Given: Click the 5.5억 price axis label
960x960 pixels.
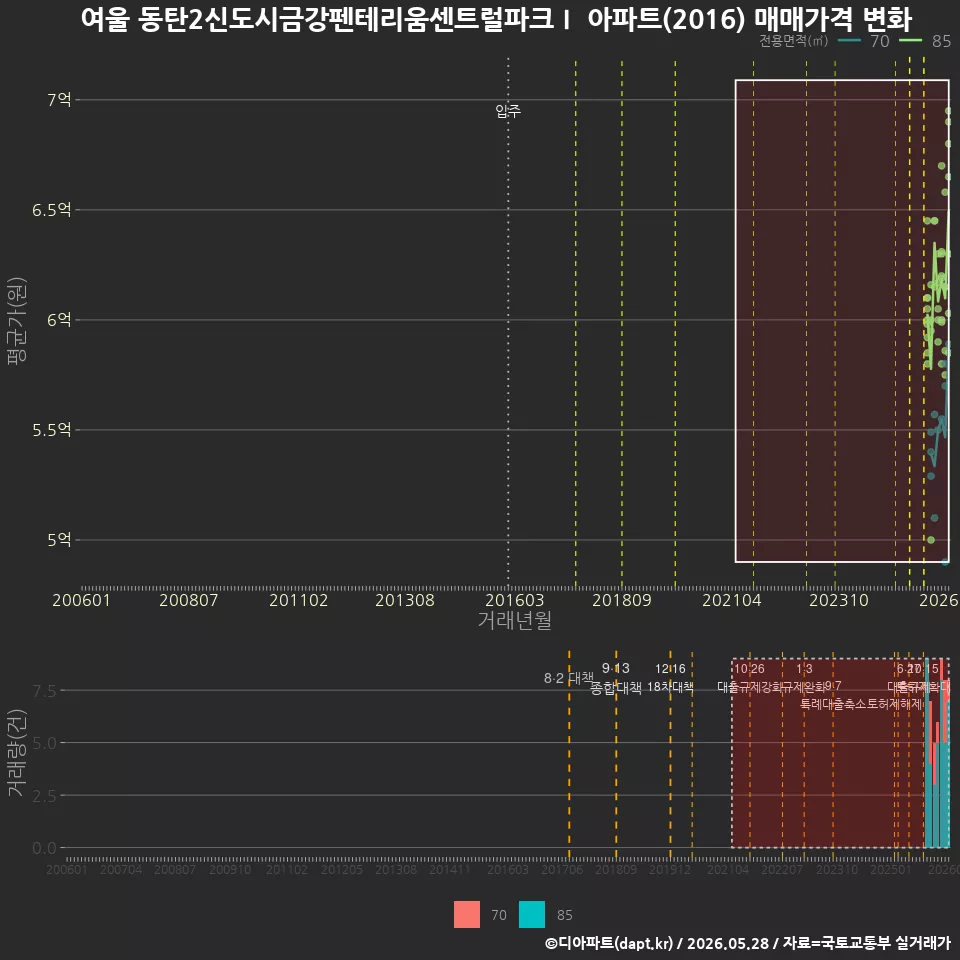Looking at the screenshot, I should 52,430.
